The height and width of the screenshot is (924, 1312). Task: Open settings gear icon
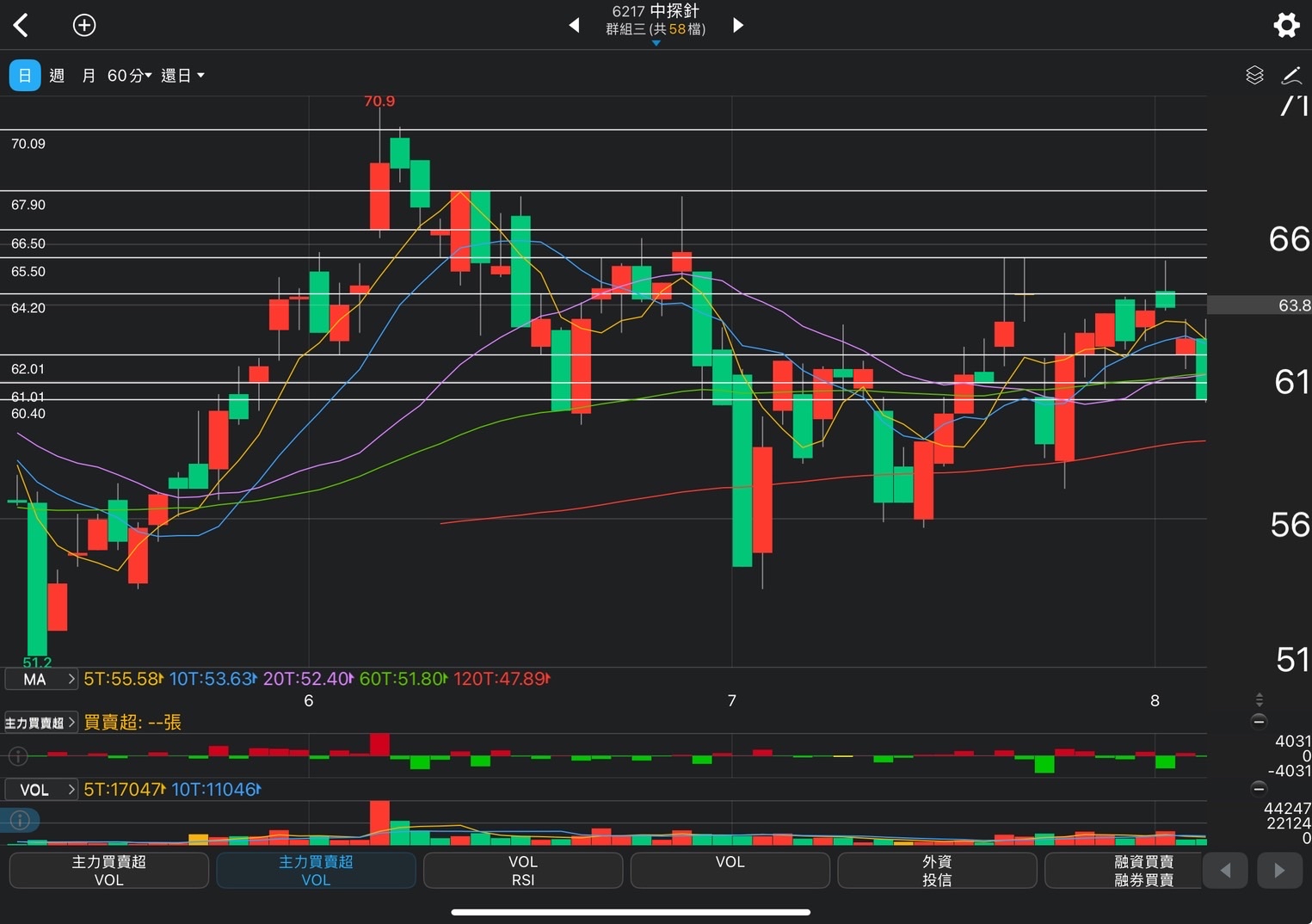tap(1286, 25)
